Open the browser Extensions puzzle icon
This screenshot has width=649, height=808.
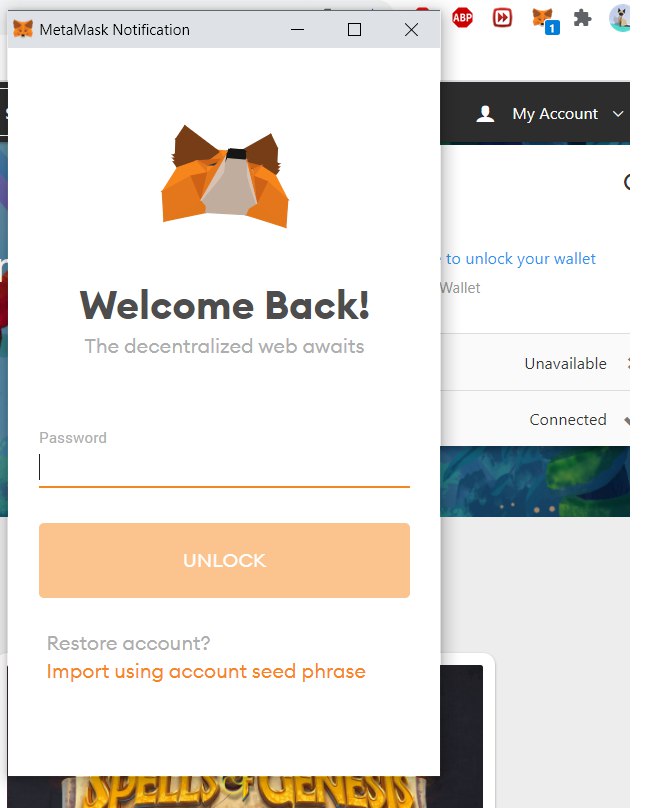(x=583, y=19)
